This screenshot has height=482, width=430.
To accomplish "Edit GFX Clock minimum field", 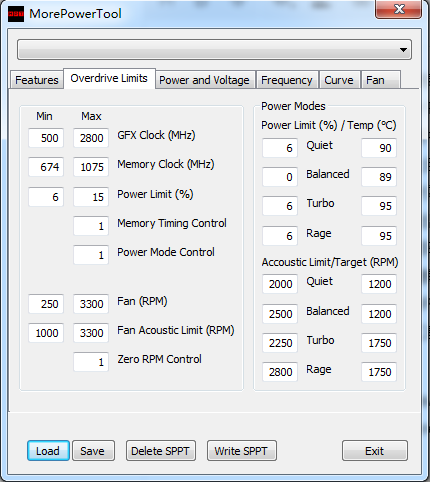I will point(46,138).
